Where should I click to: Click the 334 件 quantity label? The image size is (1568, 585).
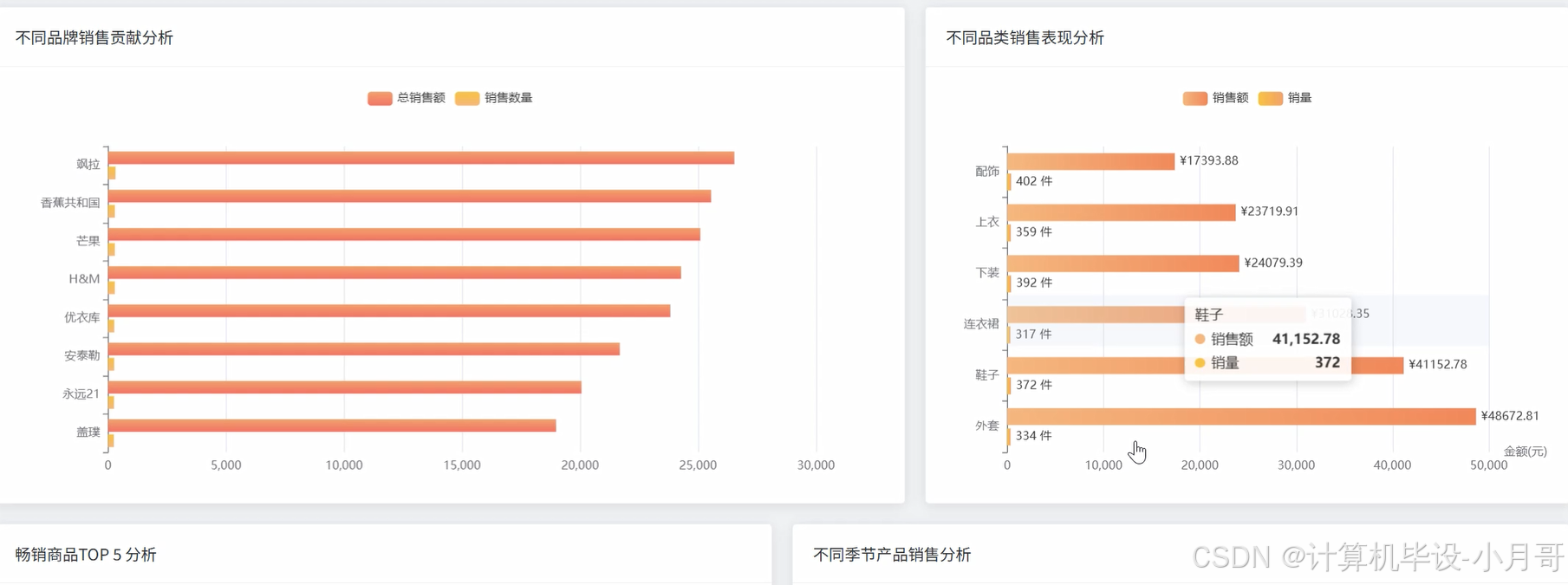[1034, 436]
